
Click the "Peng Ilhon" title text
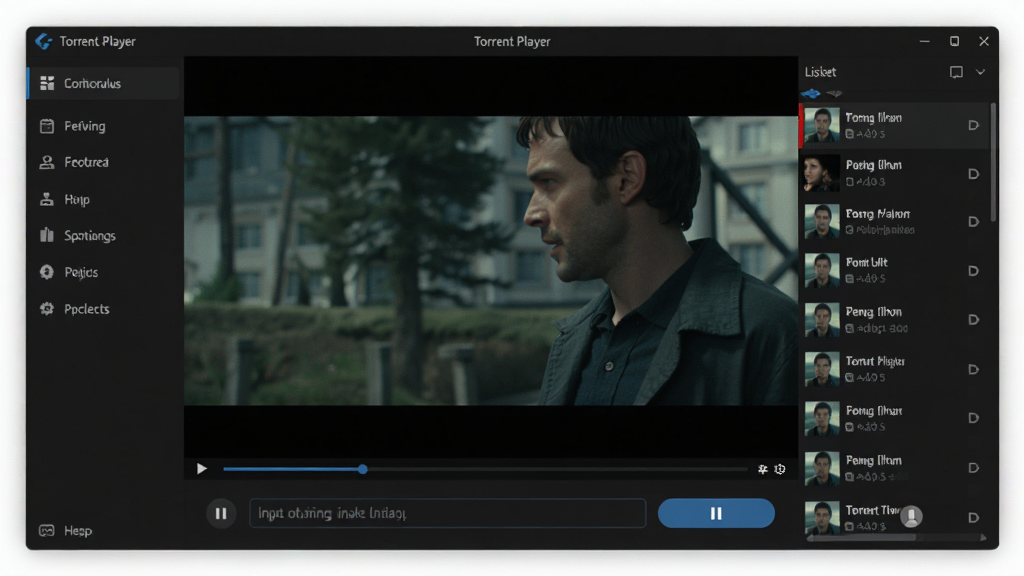[x=873, y=312]
